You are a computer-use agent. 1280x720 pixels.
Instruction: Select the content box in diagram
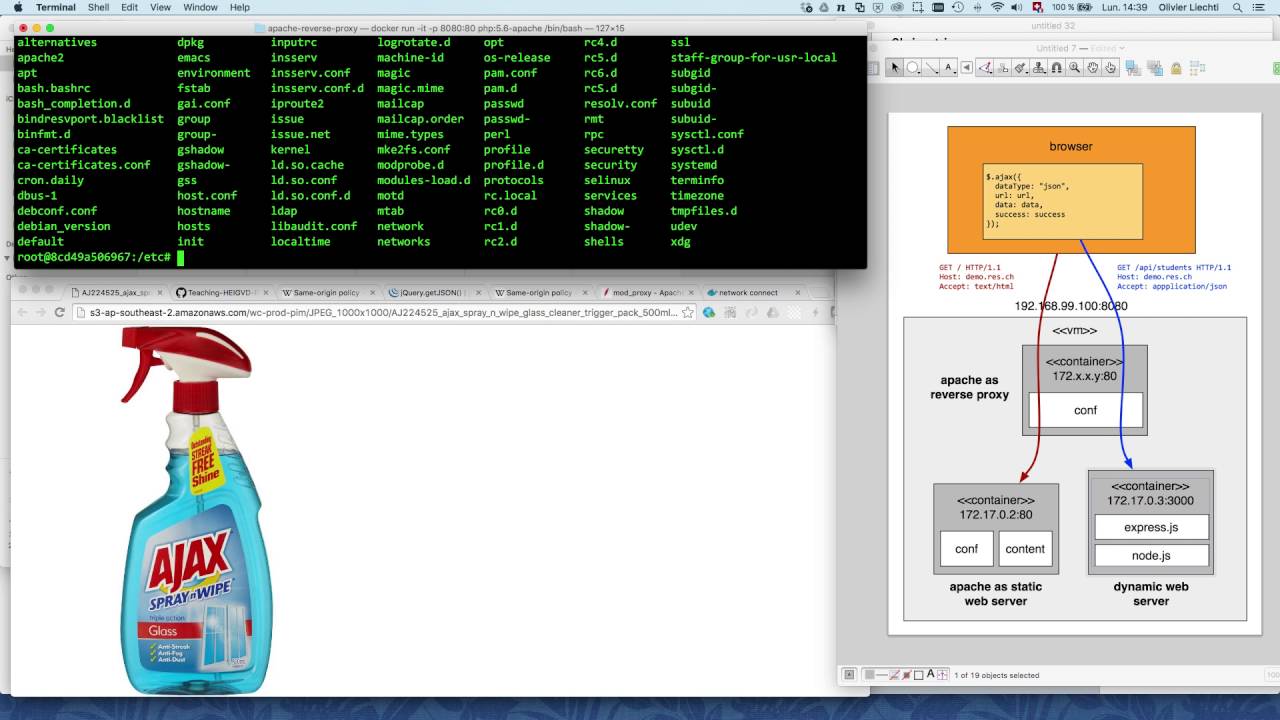tap(1025, 548)
